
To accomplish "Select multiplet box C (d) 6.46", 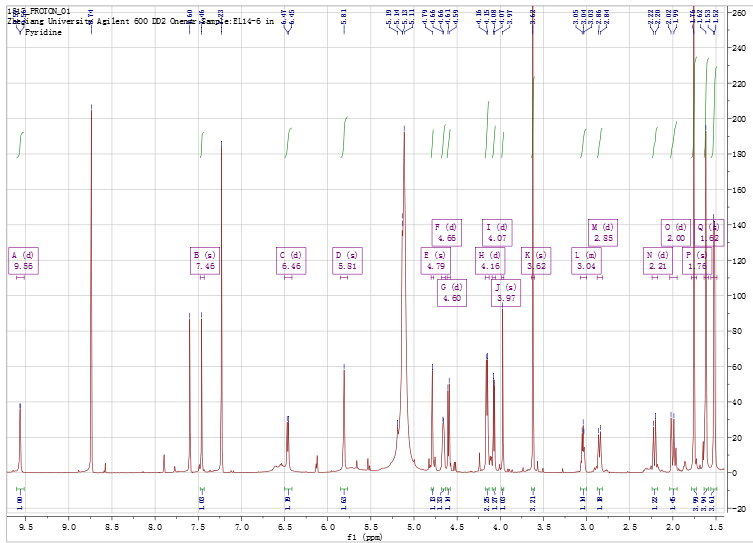I will click(291, 261).
